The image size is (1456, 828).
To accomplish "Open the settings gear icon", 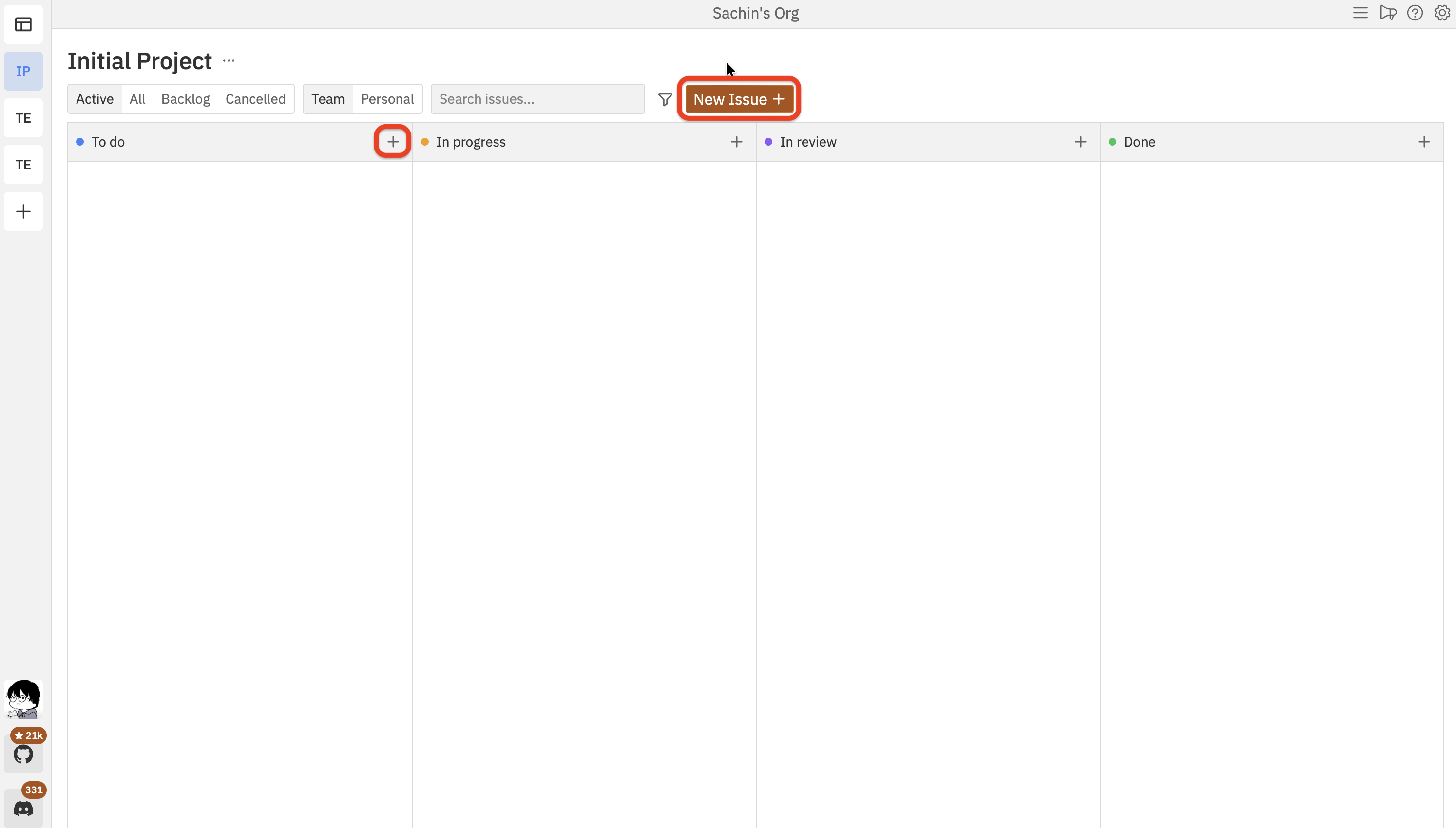I will [1442, 13].
